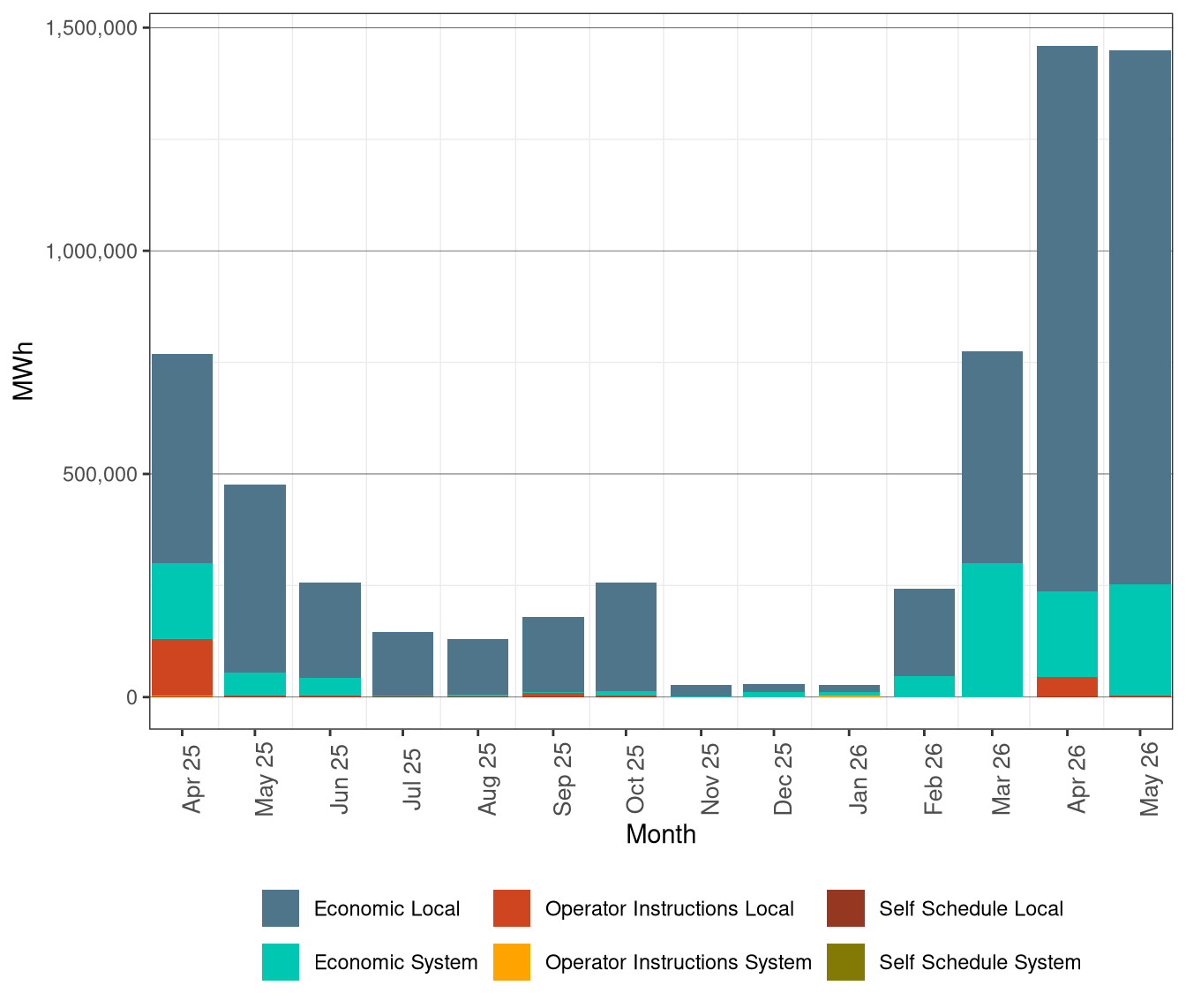Click the 'Nov 25' axis label
The height and width of the screenshot is (1008, 1186).
tap(710, 779)
